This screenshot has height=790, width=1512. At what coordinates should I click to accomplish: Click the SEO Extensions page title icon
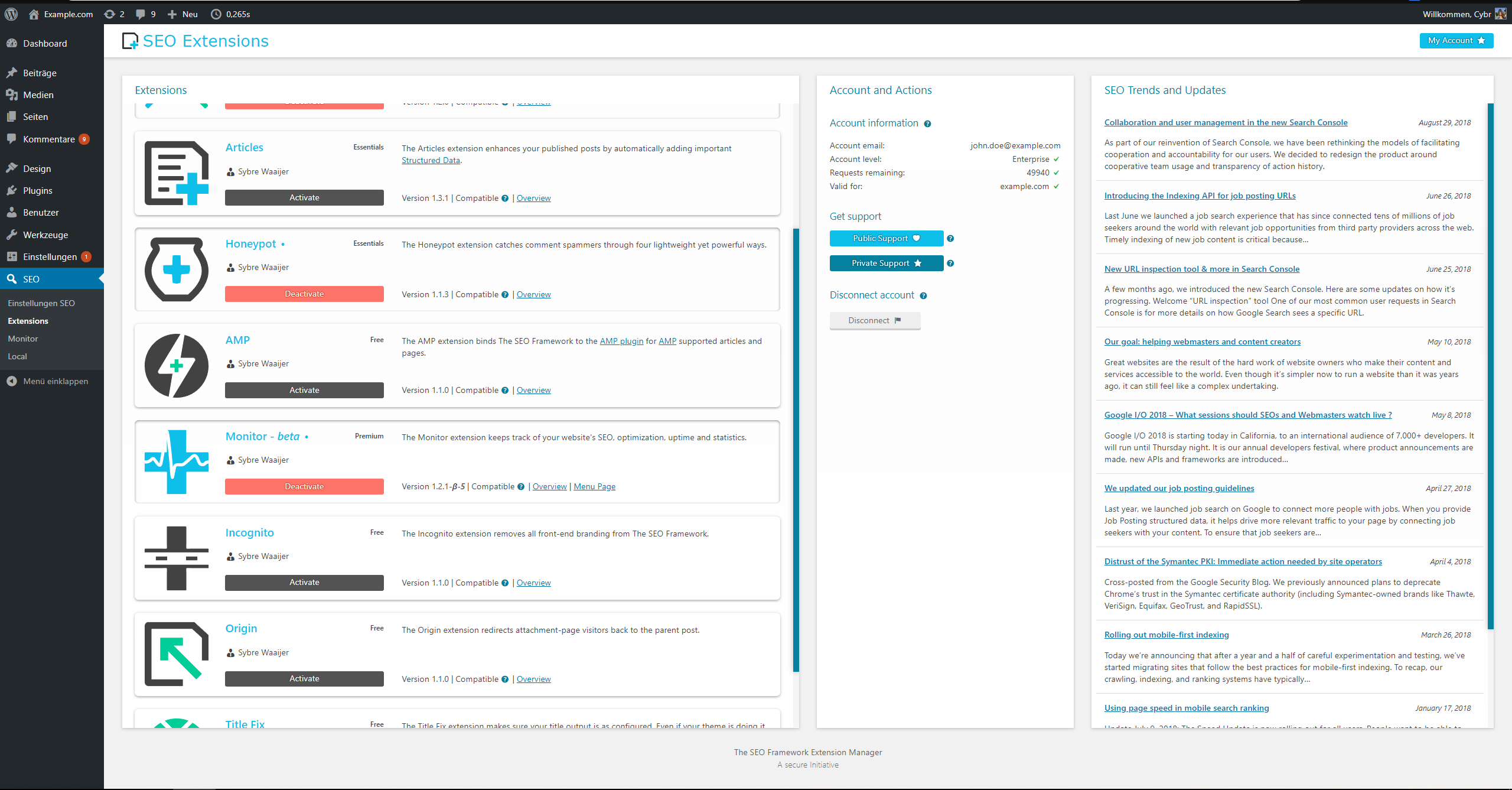pos(130,41)
